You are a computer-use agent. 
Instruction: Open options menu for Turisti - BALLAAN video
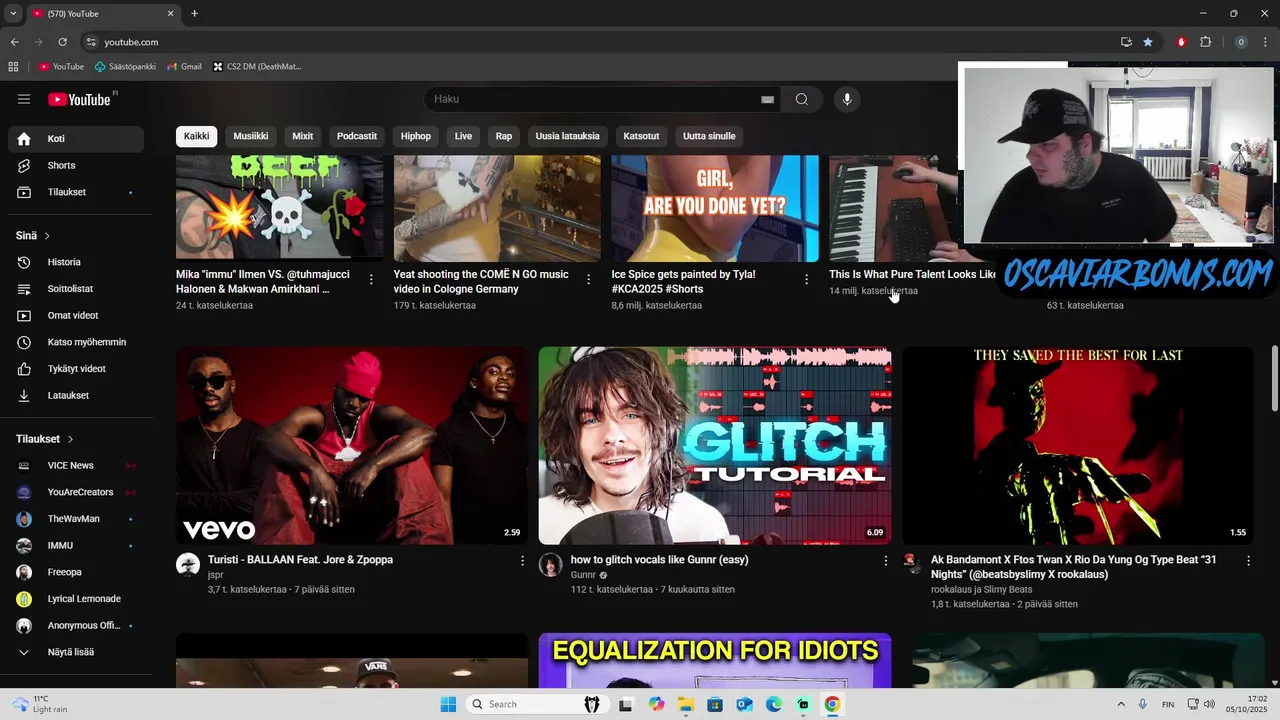coord(522,561)
